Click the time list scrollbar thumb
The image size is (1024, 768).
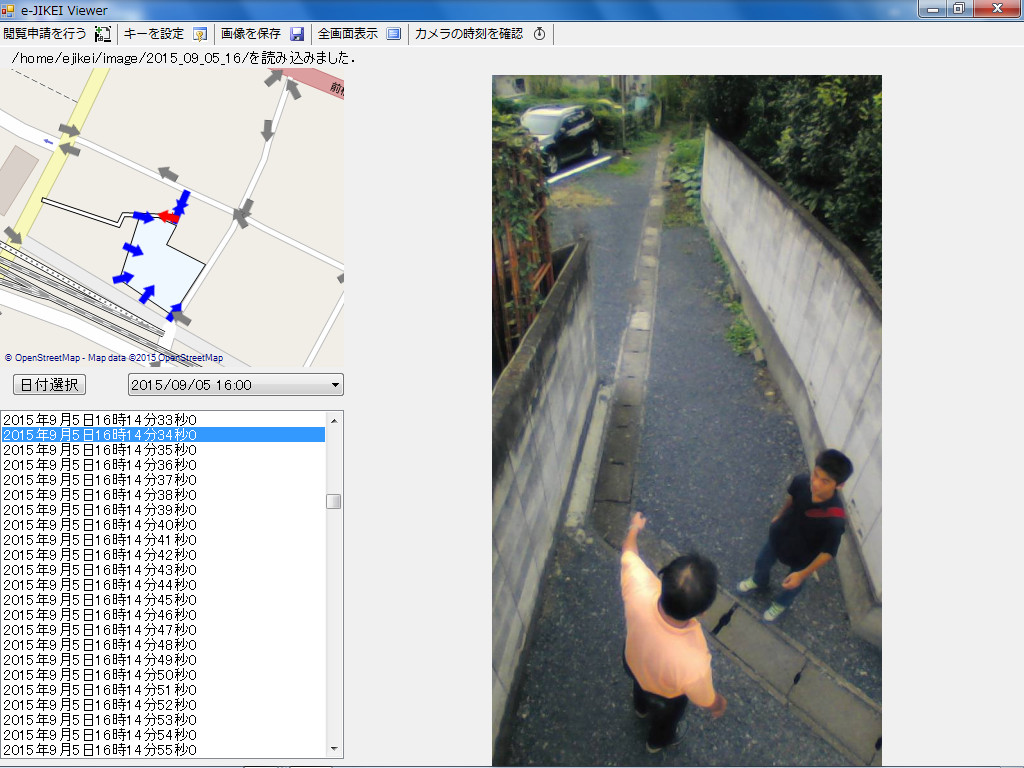(x=334, y=502)
